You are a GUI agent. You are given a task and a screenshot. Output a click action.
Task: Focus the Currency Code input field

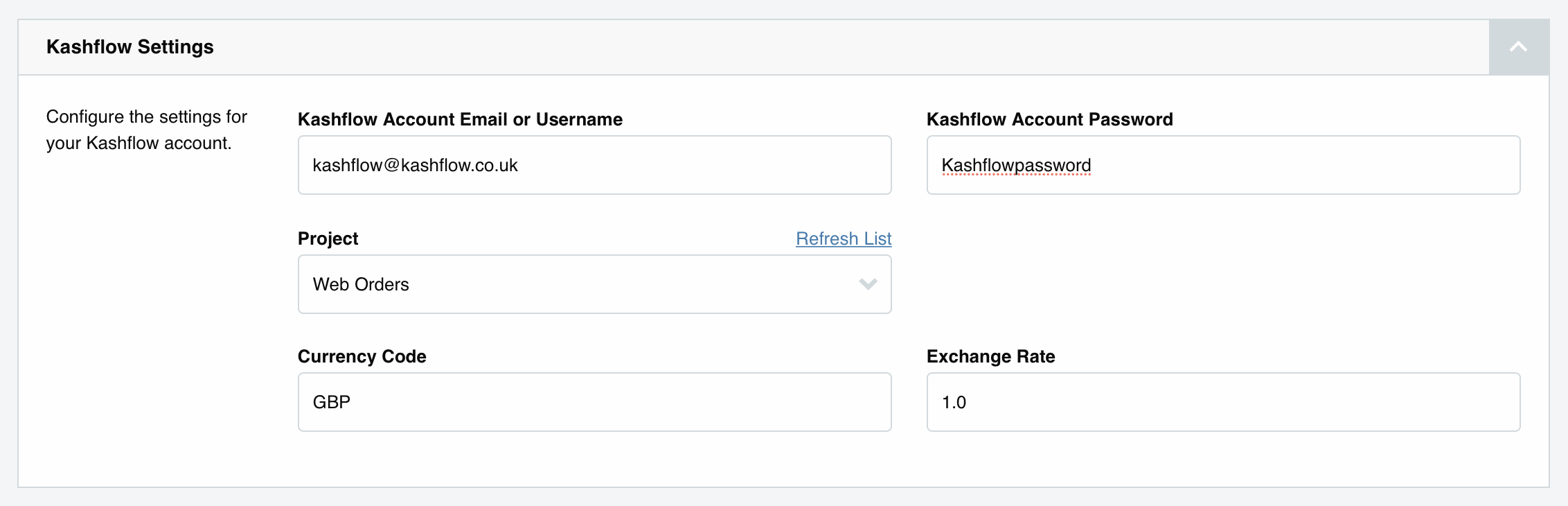point(594,402)
